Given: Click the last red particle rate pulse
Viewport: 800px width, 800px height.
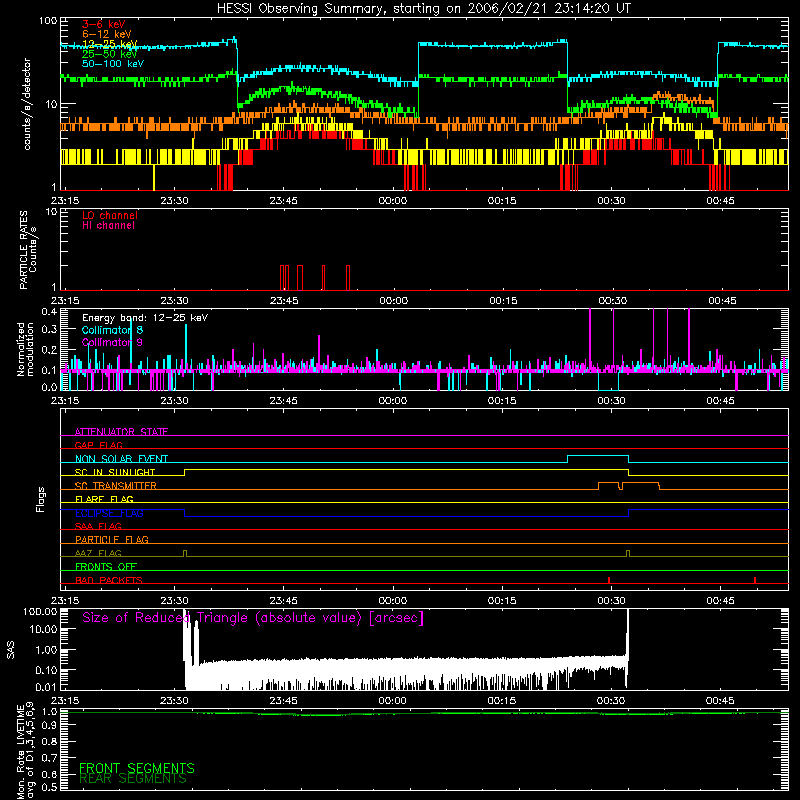Looking at the screenshot, I should click(348, 278).
